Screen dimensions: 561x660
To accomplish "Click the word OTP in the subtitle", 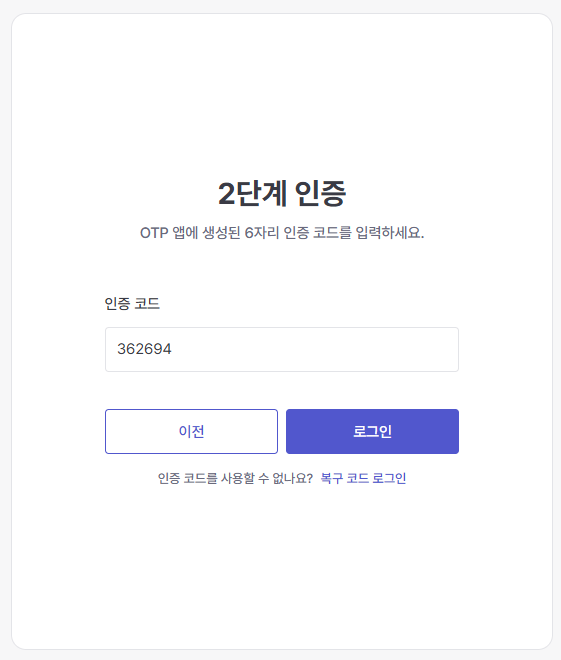I will pyautogui.click(x=154, y=233).
